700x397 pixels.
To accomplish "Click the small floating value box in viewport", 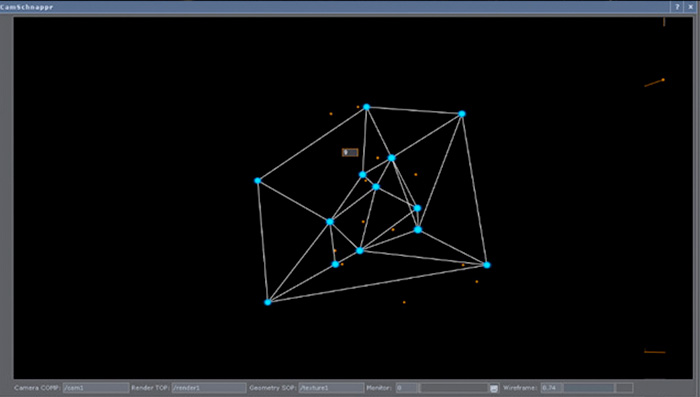I will point(350,152).
